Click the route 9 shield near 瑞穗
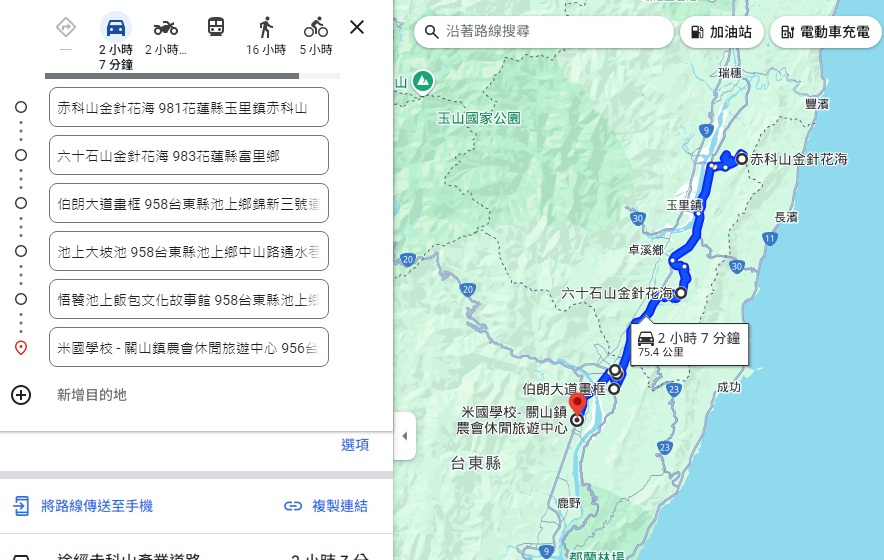Screen dimensions: 884x560 point(706,131)
